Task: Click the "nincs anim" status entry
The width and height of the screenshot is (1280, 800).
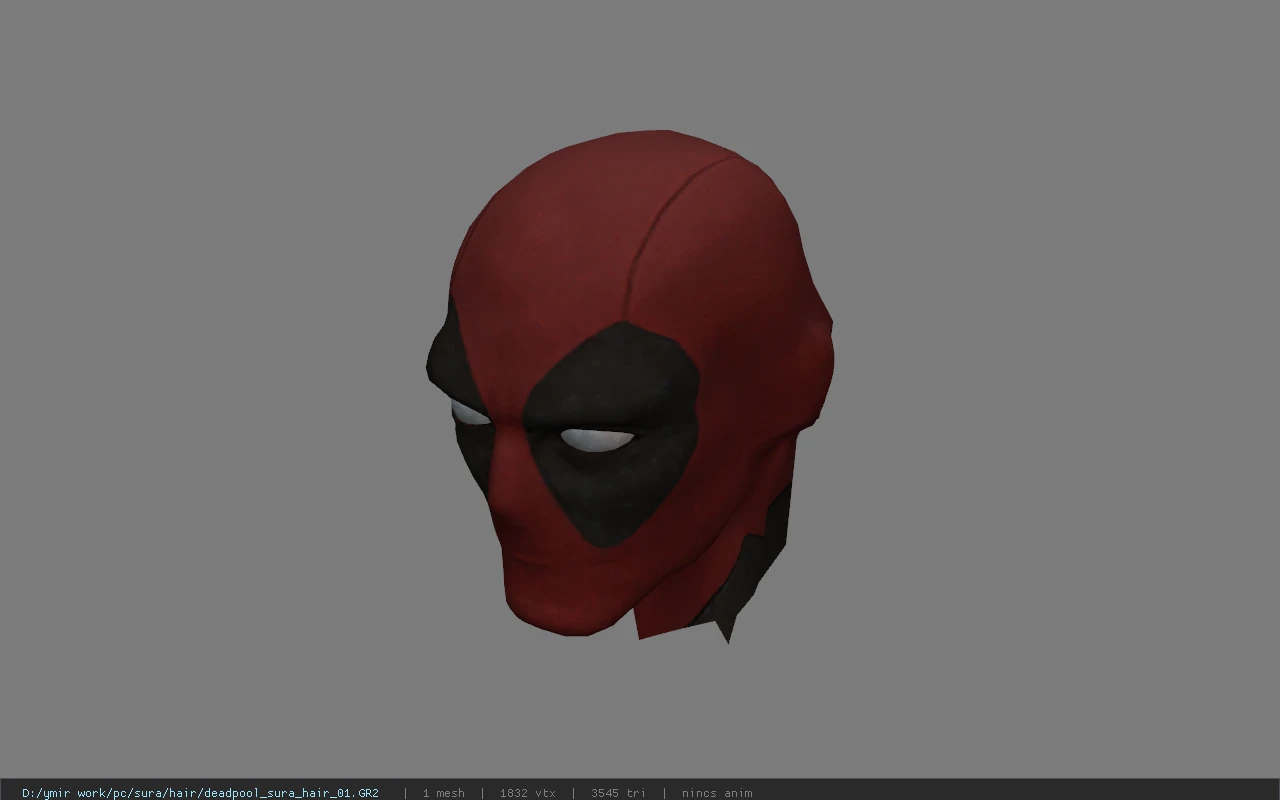Action: 717,793
